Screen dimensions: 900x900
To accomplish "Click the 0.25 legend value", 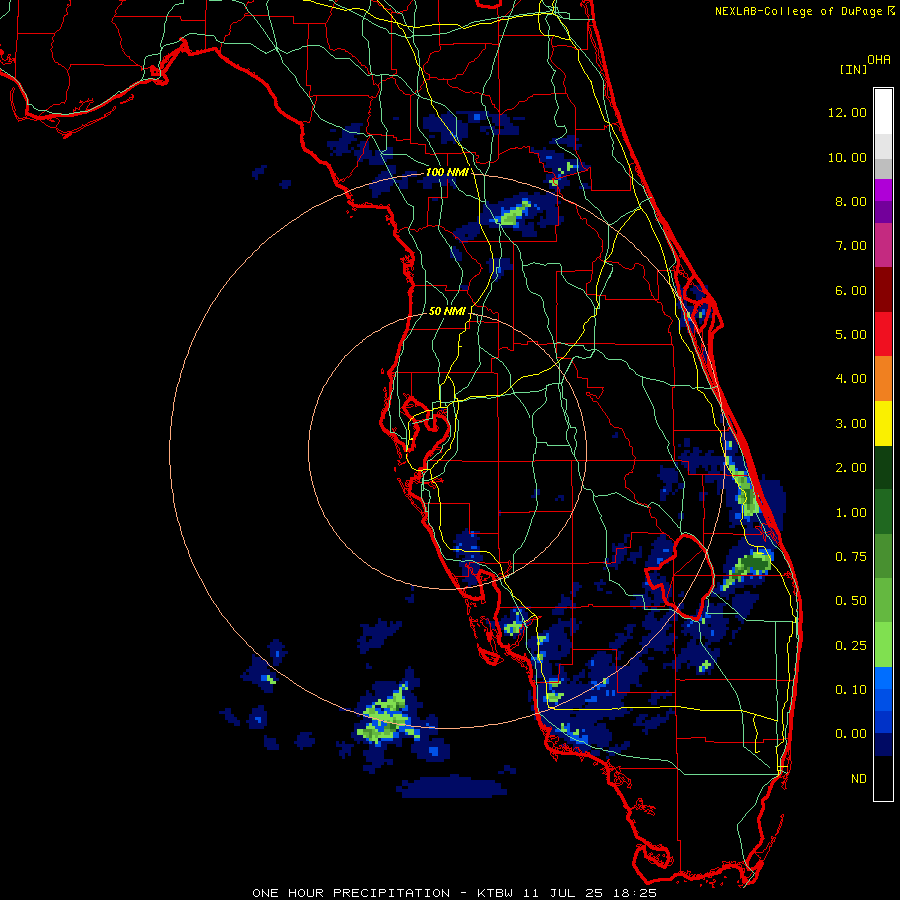I will tap(851, 646).
